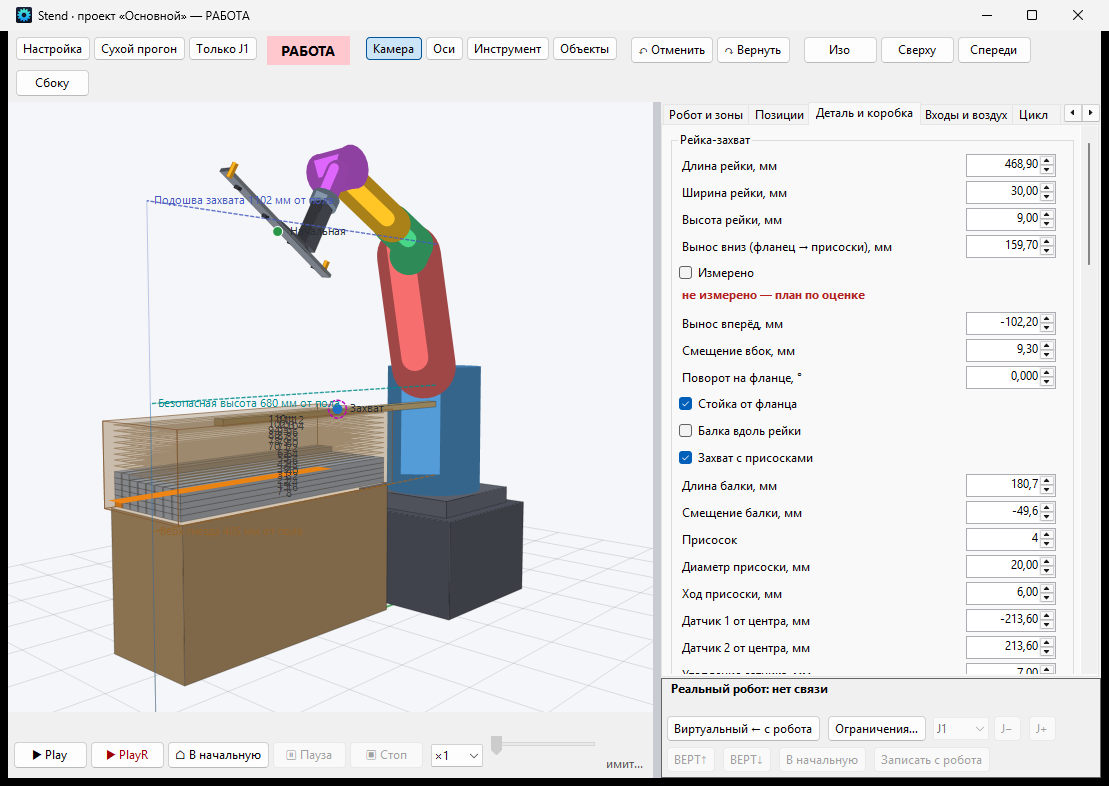
Task: Click Отменить undo button
Action: pyautogui.click(x=671, y=50)
